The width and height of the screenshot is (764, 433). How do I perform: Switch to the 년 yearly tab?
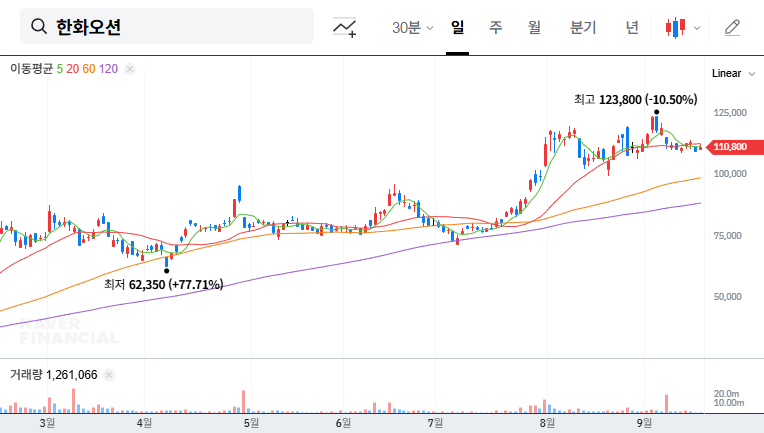click(x=632, y=27)
